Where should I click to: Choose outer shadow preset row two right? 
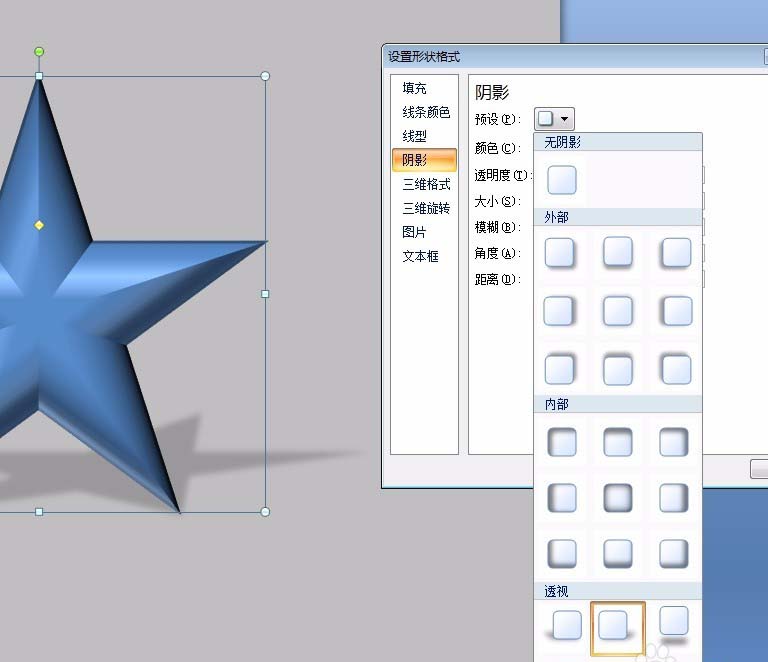coord(677,310)
